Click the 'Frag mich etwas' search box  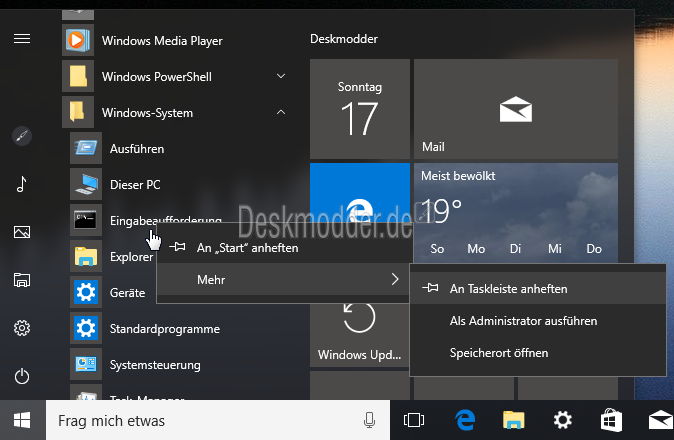218,420
